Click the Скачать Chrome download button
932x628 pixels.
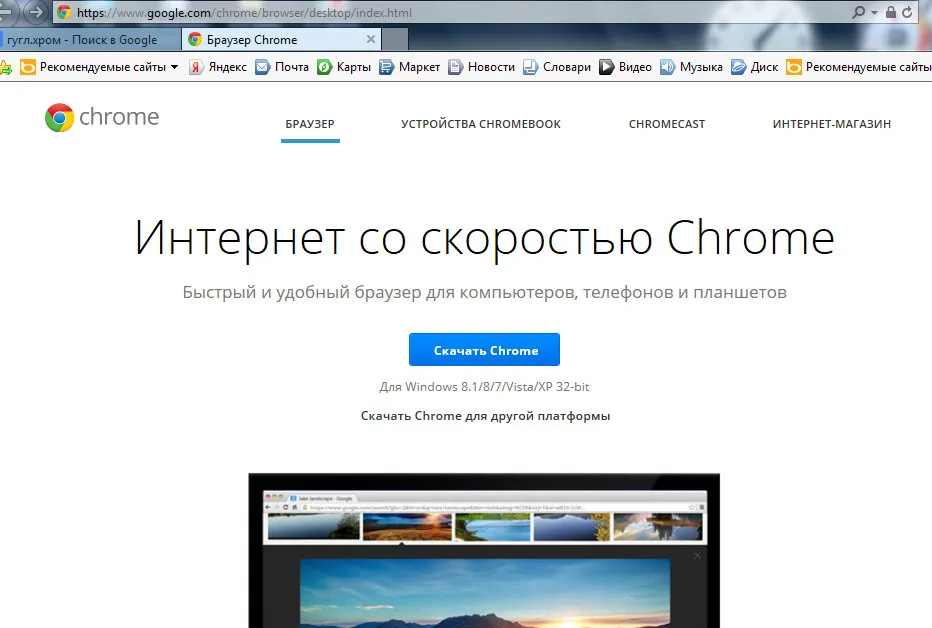point(484,350)
